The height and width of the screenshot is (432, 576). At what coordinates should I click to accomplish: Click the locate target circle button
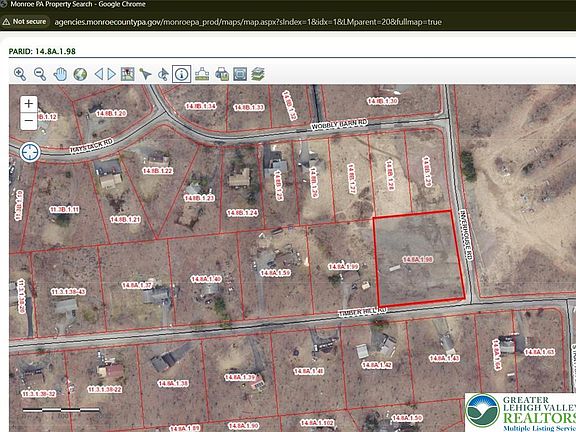tap(30, 152)
